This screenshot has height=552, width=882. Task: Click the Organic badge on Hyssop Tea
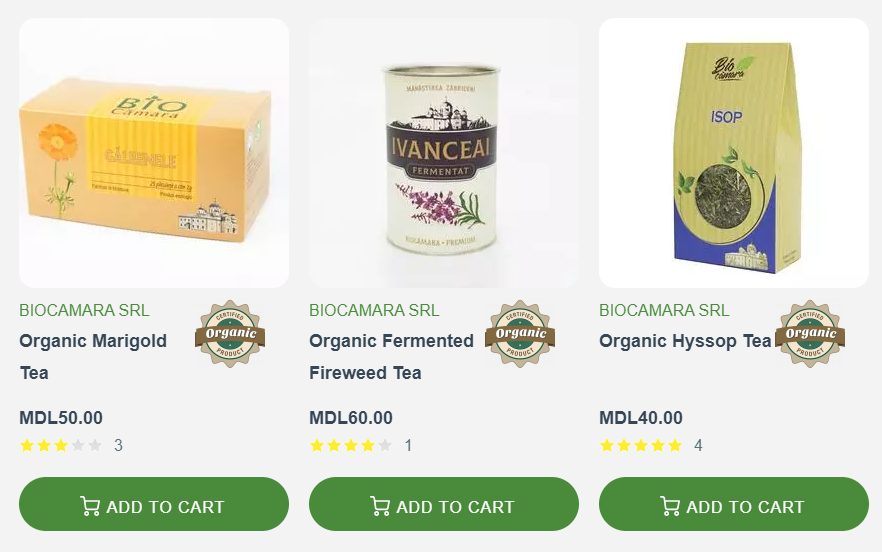[x=810, y=334]
